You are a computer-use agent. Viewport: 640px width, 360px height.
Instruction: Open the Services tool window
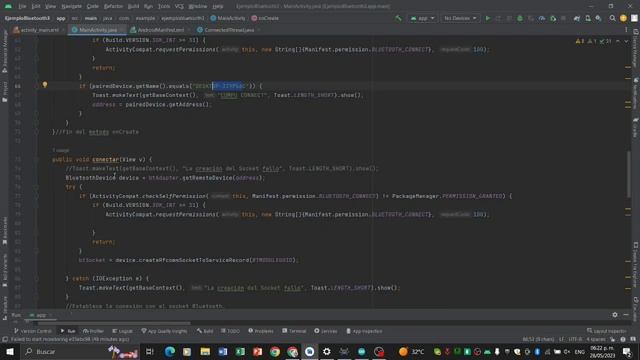point(326,331)
